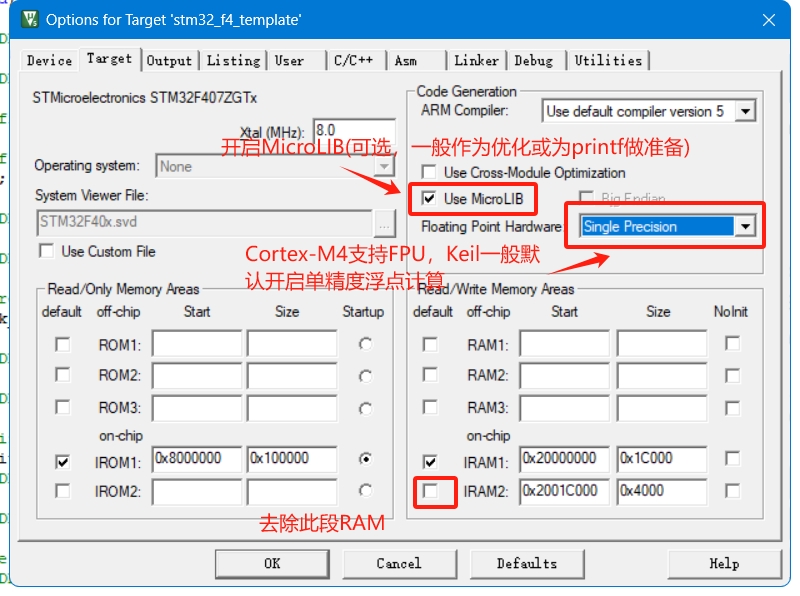The width and height of the screenshot is (800, 596).
Task: Click the Cancel button
Action: click(399, 564)
